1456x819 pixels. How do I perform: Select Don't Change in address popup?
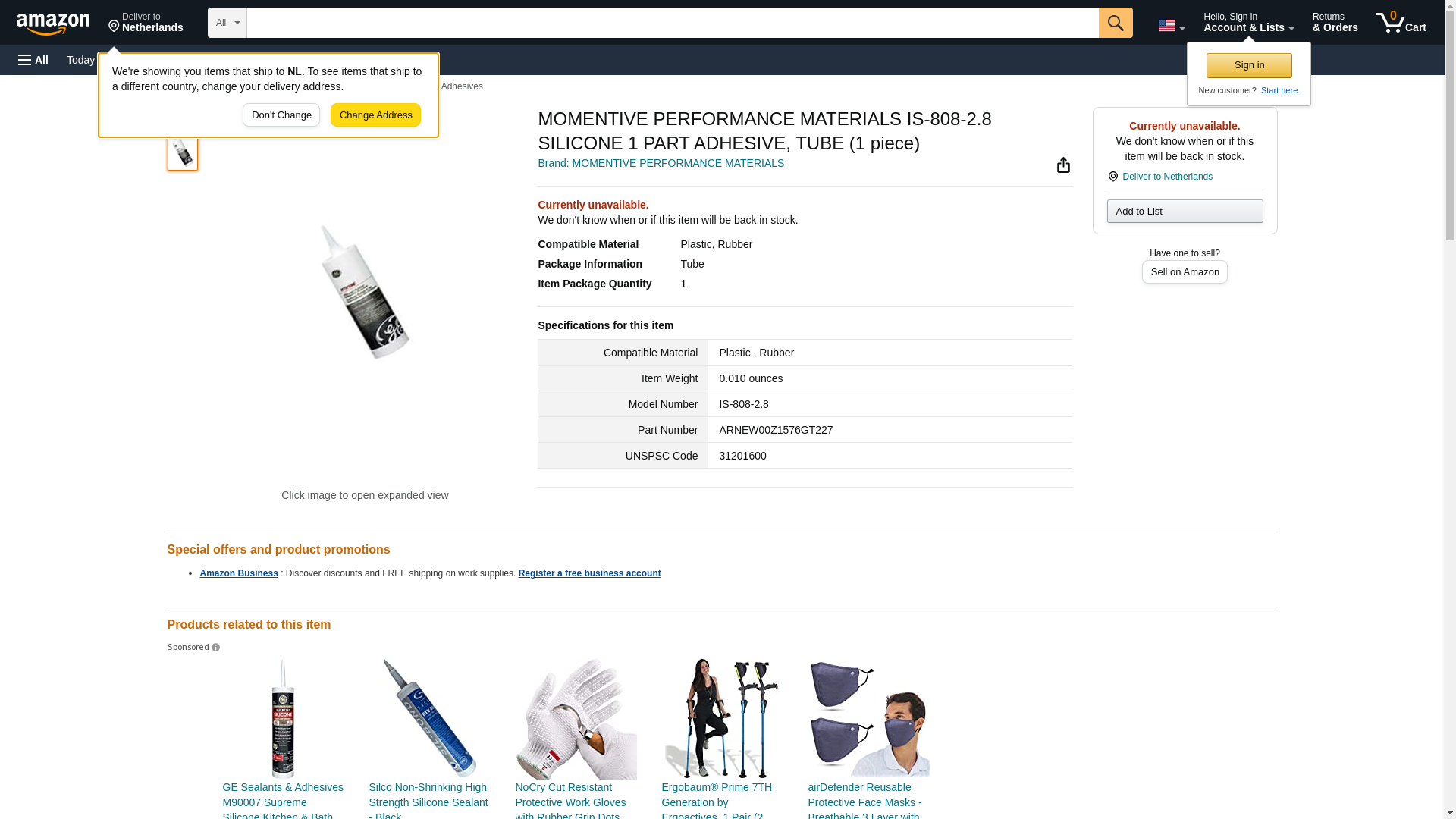(x=281, y=115)
